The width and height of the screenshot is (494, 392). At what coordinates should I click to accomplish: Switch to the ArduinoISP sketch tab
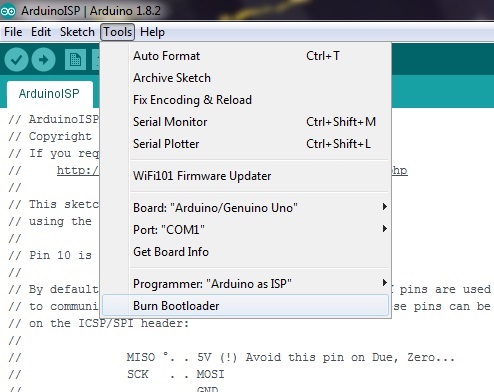(49, 94)
